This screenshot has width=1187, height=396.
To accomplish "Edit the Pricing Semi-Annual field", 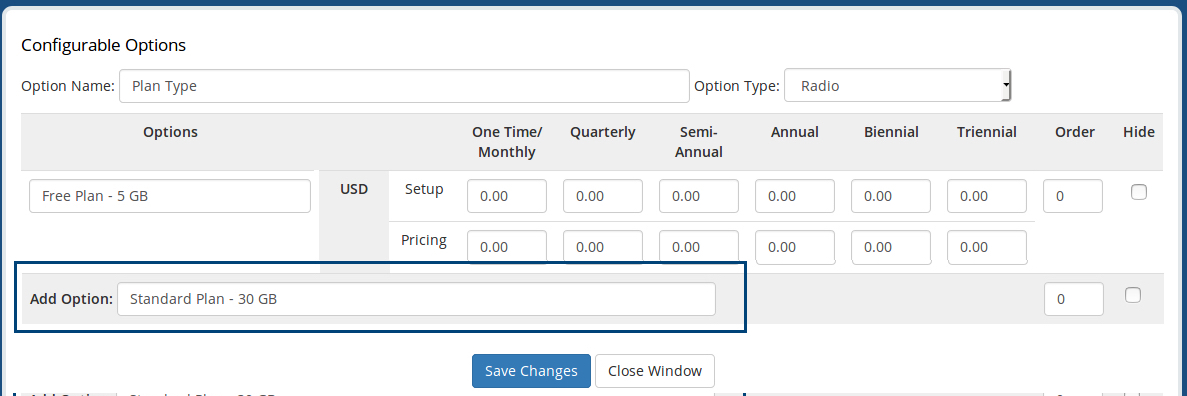I will (x=699, y=247).
